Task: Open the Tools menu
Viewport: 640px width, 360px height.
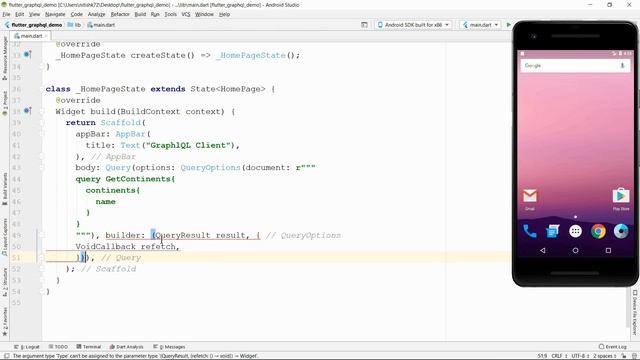Action: (171, 14)
